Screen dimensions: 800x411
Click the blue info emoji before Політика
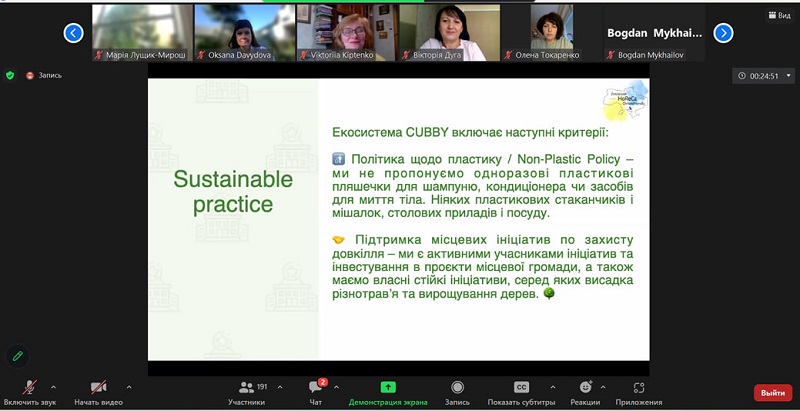tap(338, 159)
